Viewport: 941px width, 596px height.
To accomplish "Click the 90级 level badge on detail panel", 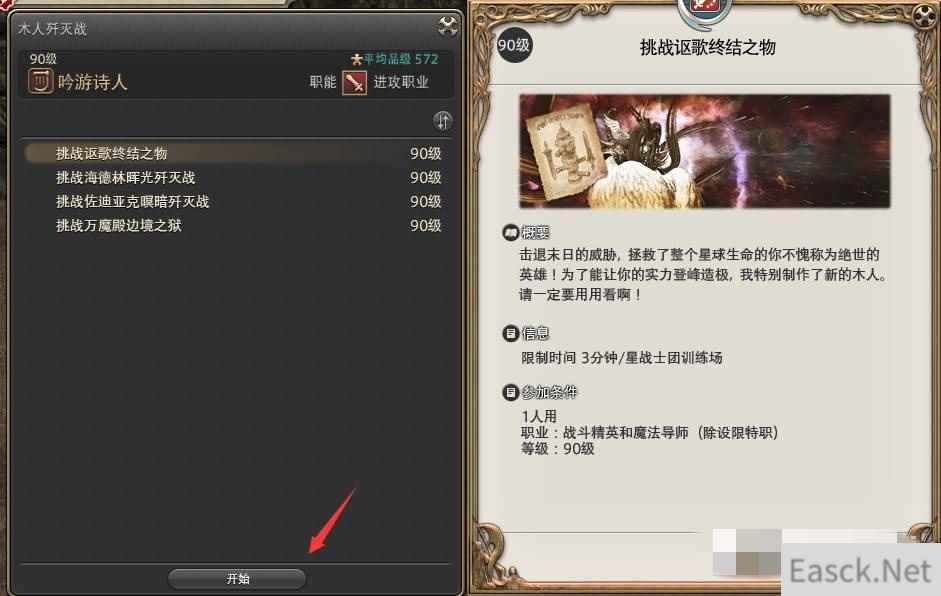I will click(514, 45).
